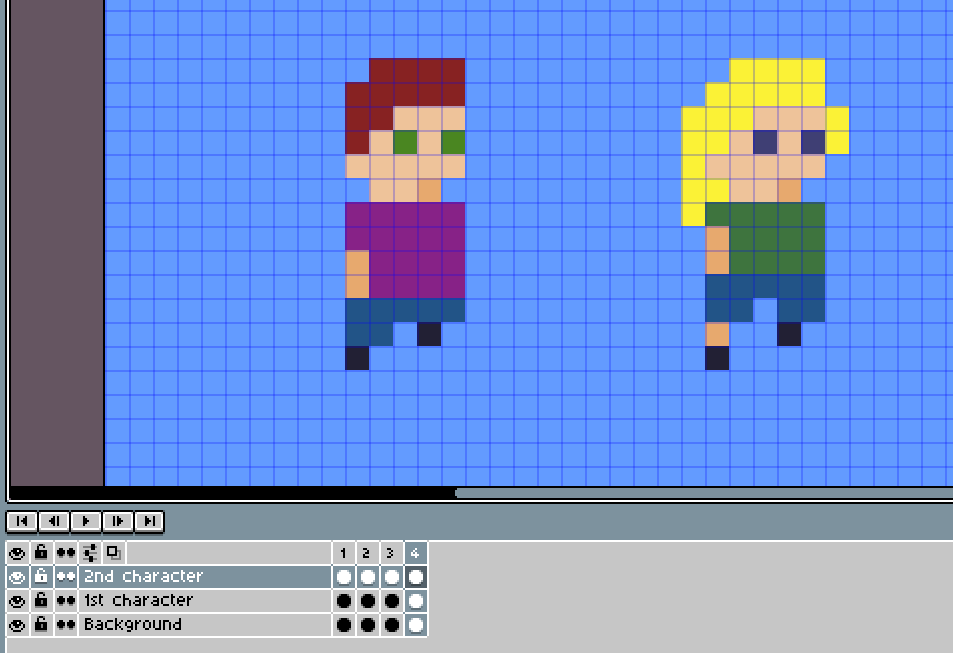
Task: Select Background cel at frame 2
Action: click(368, 624)
